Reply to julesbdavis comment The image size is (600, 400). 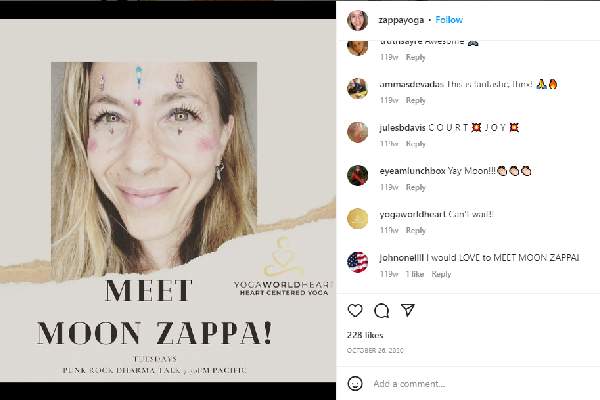point(416,144)
